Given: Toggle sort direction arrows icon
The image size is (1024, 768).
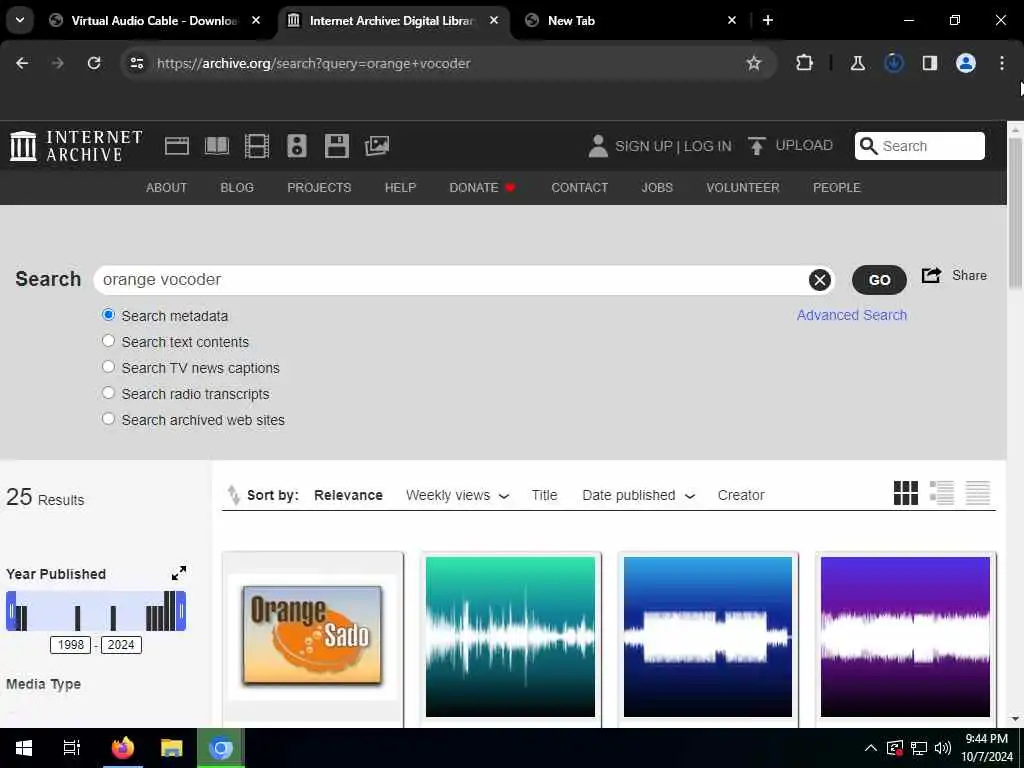Looking at the screenshot, I should pyautogui.click(x=233, y=495).
